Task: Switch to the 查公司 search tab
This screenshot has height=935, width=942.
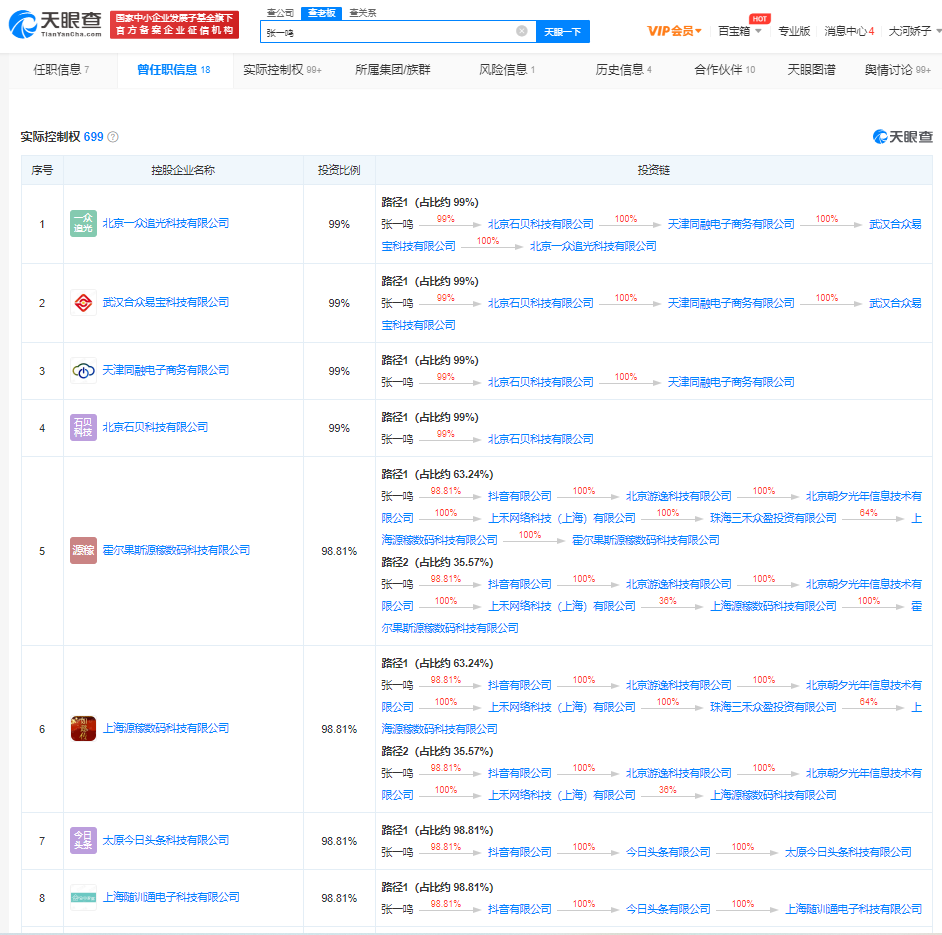Action: point(280,13)
